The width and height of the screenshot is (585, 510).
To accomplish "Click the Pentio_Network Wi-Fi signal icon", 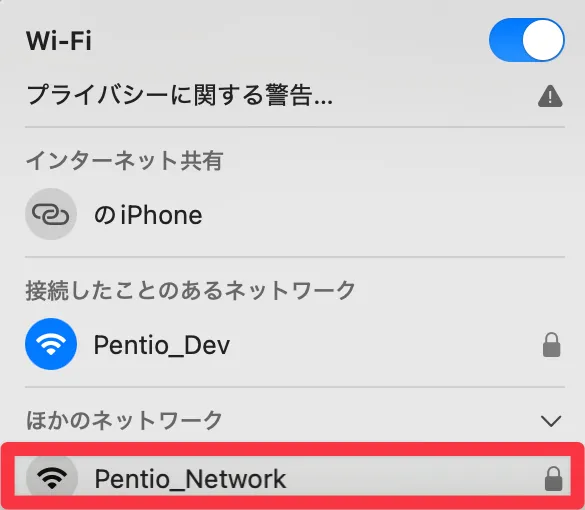I will coord(52,478).
